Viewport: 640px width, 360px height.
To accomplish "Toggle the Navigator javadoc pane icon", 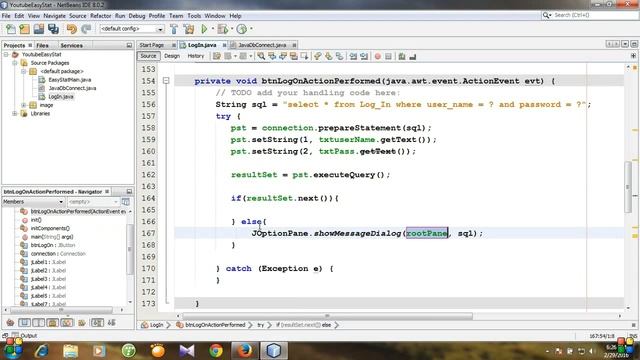I will coord(126,202).
